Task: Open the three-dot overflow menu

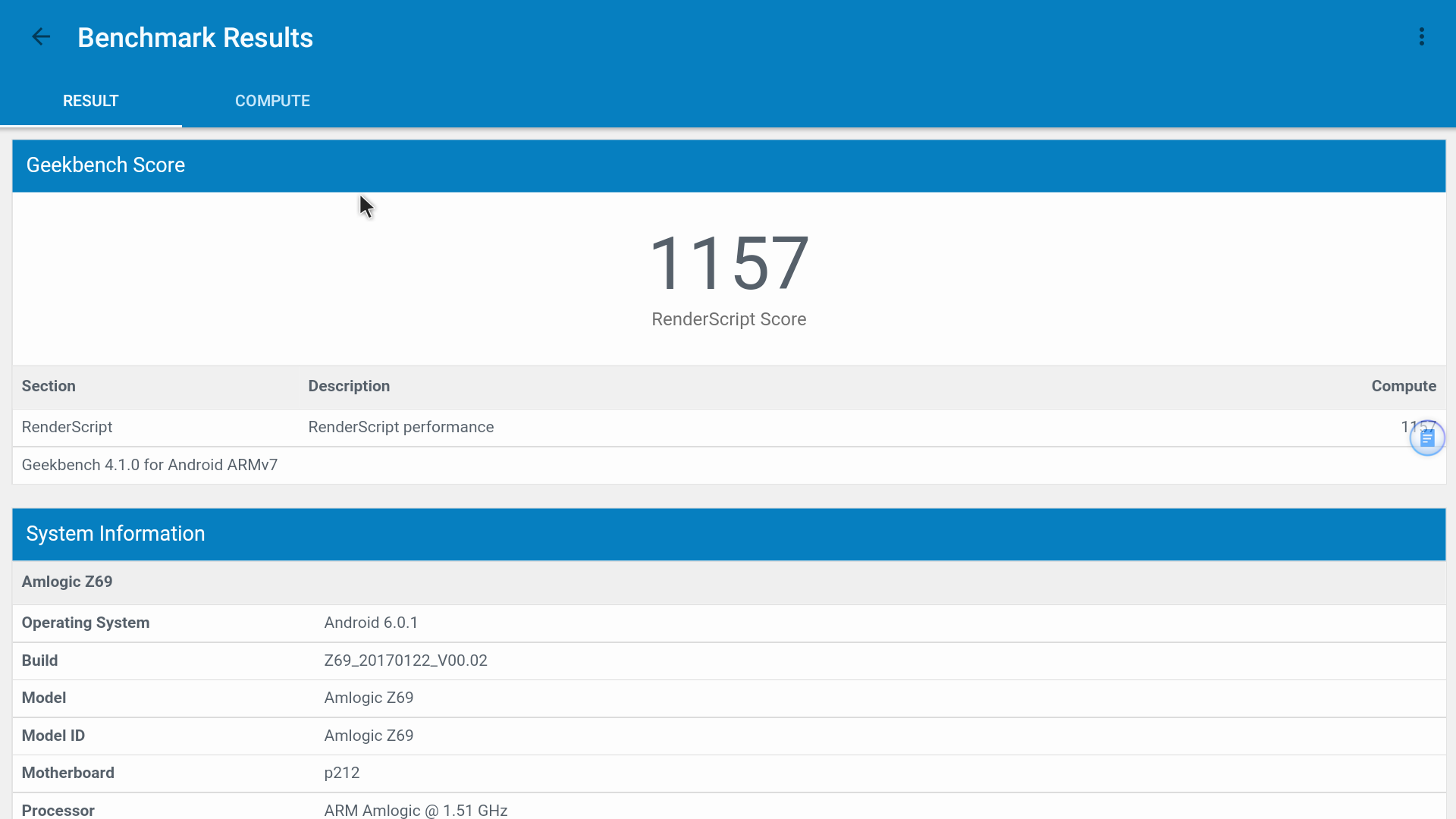Action: click(x=1422, y=37)
